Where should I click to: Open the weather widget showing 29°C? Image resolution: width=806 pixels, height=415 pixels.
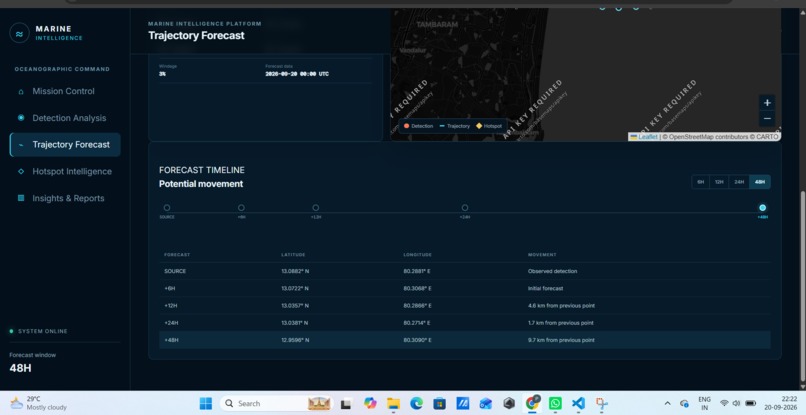click(x=39, y=403)
